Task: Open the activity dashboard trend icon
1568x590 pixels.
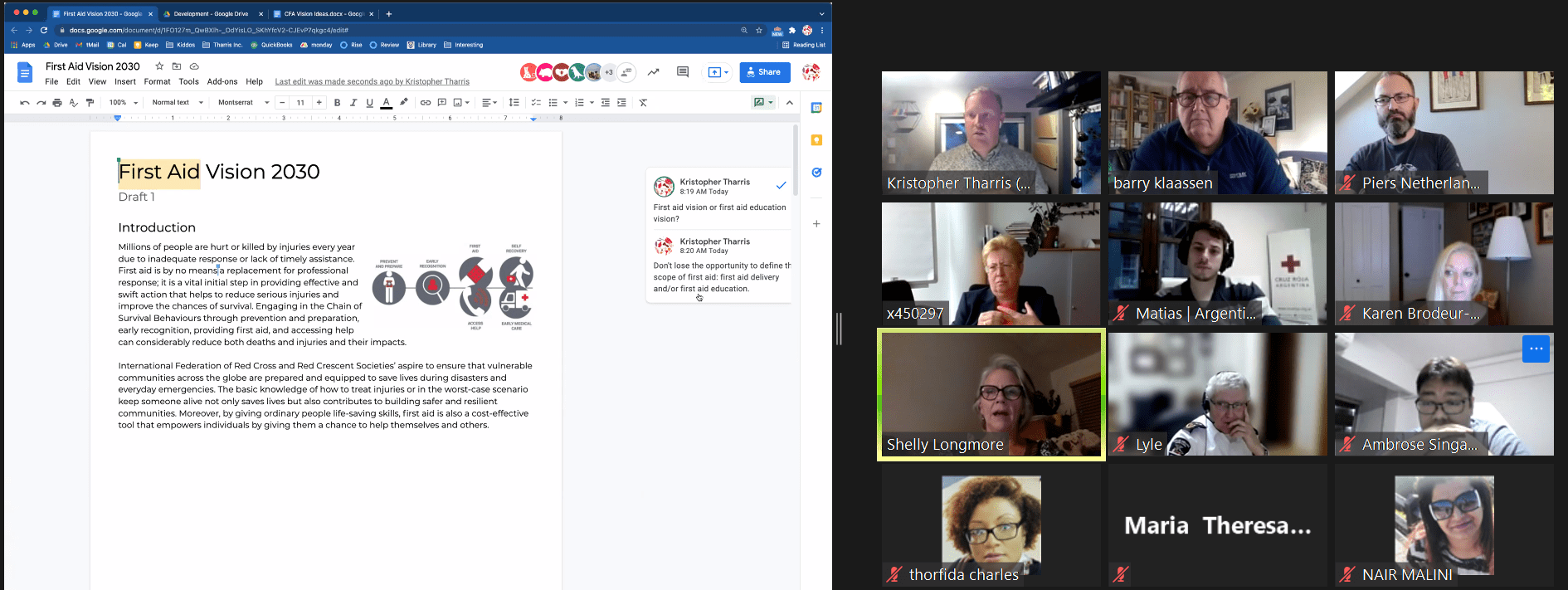Action: 654,72
